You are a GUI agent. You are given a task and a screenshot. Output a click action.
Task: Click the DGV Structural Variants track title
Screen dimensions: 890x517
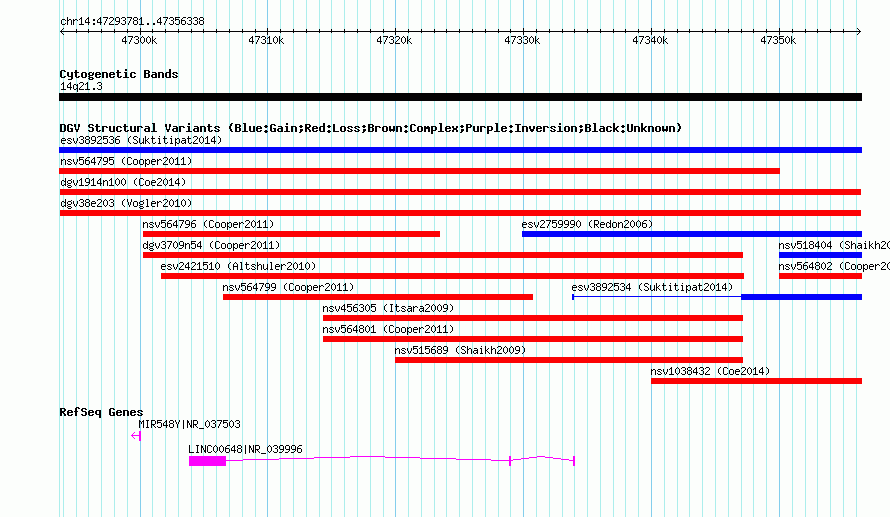(x=371, y=128)
